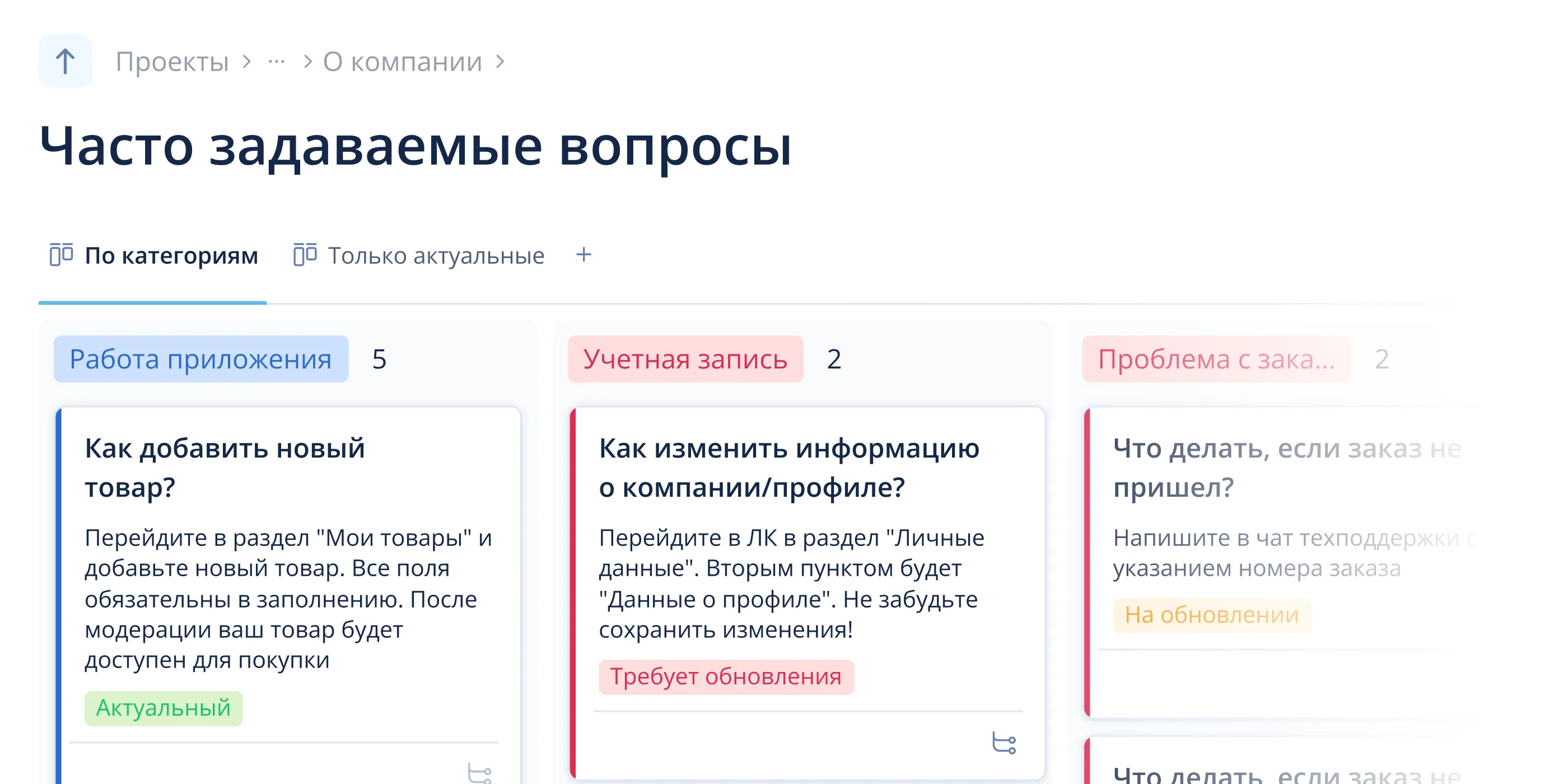This screenshot has height=784, width=1568.
Task: Click count 5 next to Работа приложения
Action: coord(379,359)
